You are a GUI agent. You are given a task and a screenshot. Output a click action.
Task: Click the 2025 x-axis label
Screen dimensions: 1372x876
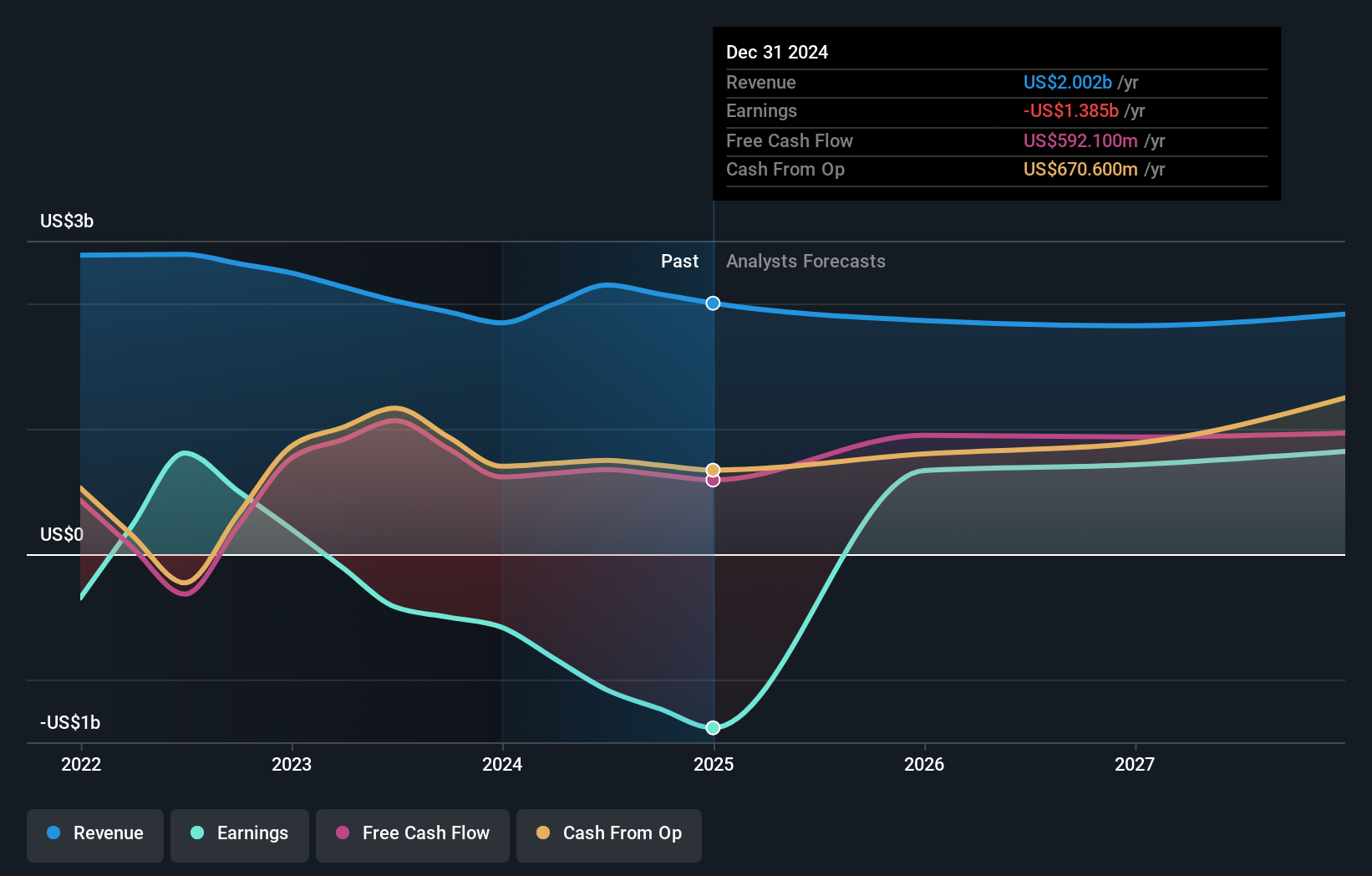714,764
